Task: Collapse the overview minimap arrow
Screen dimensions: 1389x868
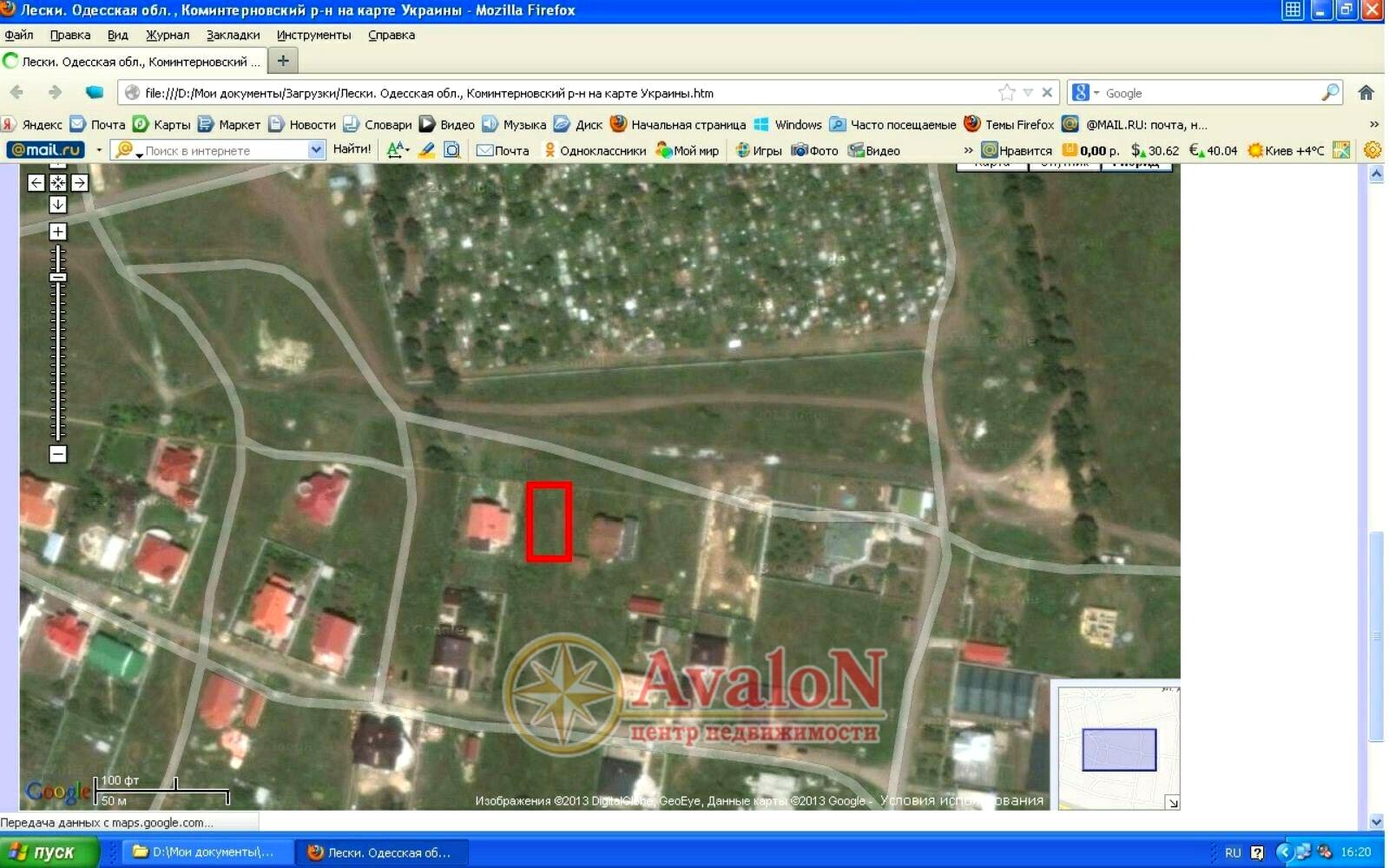Action: 1172,803
